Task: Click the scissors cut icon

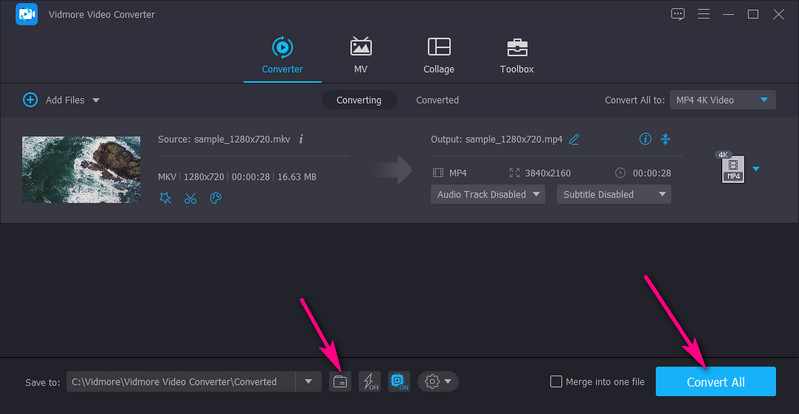Action: pyautogui.click(x=190, y=198)
